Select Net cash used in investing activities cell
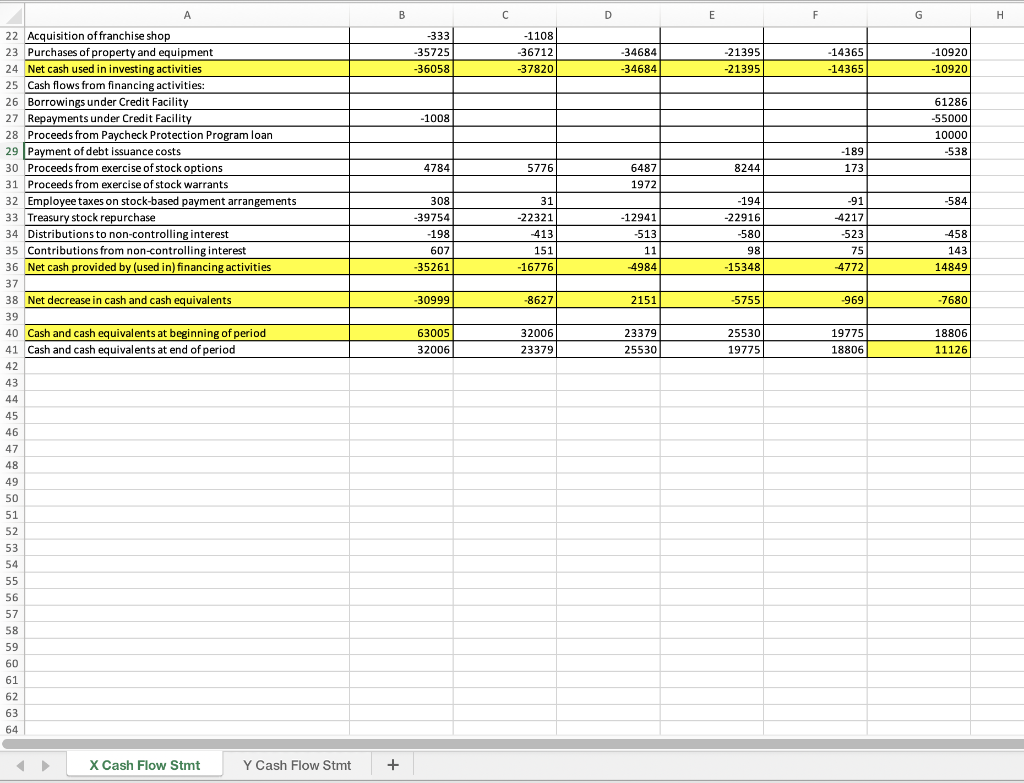The height and width of the screenshot is (783, 1024). 187,69
